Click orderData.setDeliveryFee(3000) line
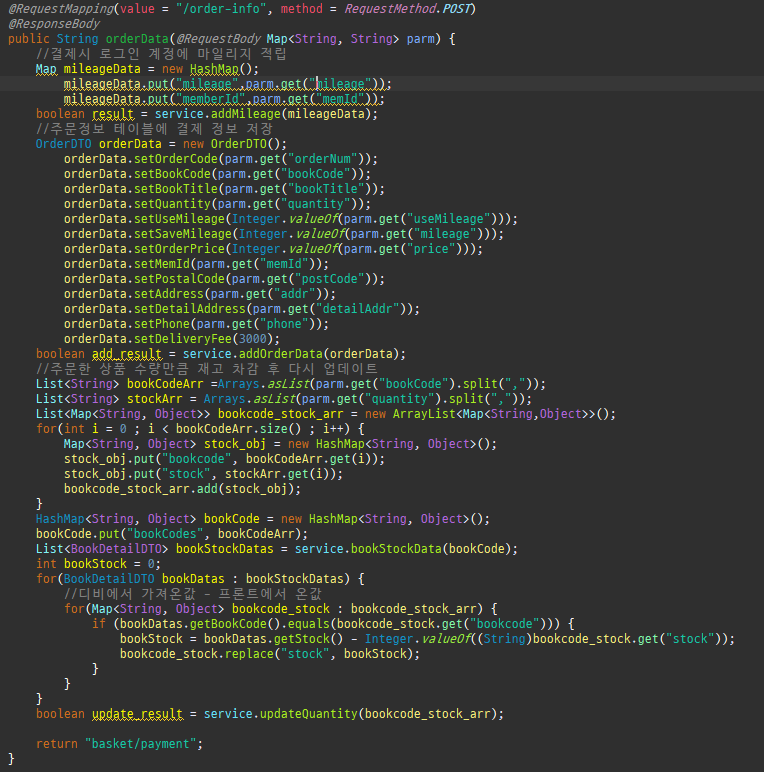 [x=171, y=339]
